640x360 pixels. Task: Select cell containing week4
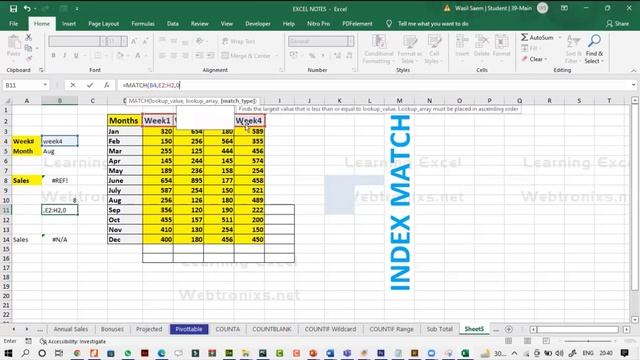(x=60, y=141)
